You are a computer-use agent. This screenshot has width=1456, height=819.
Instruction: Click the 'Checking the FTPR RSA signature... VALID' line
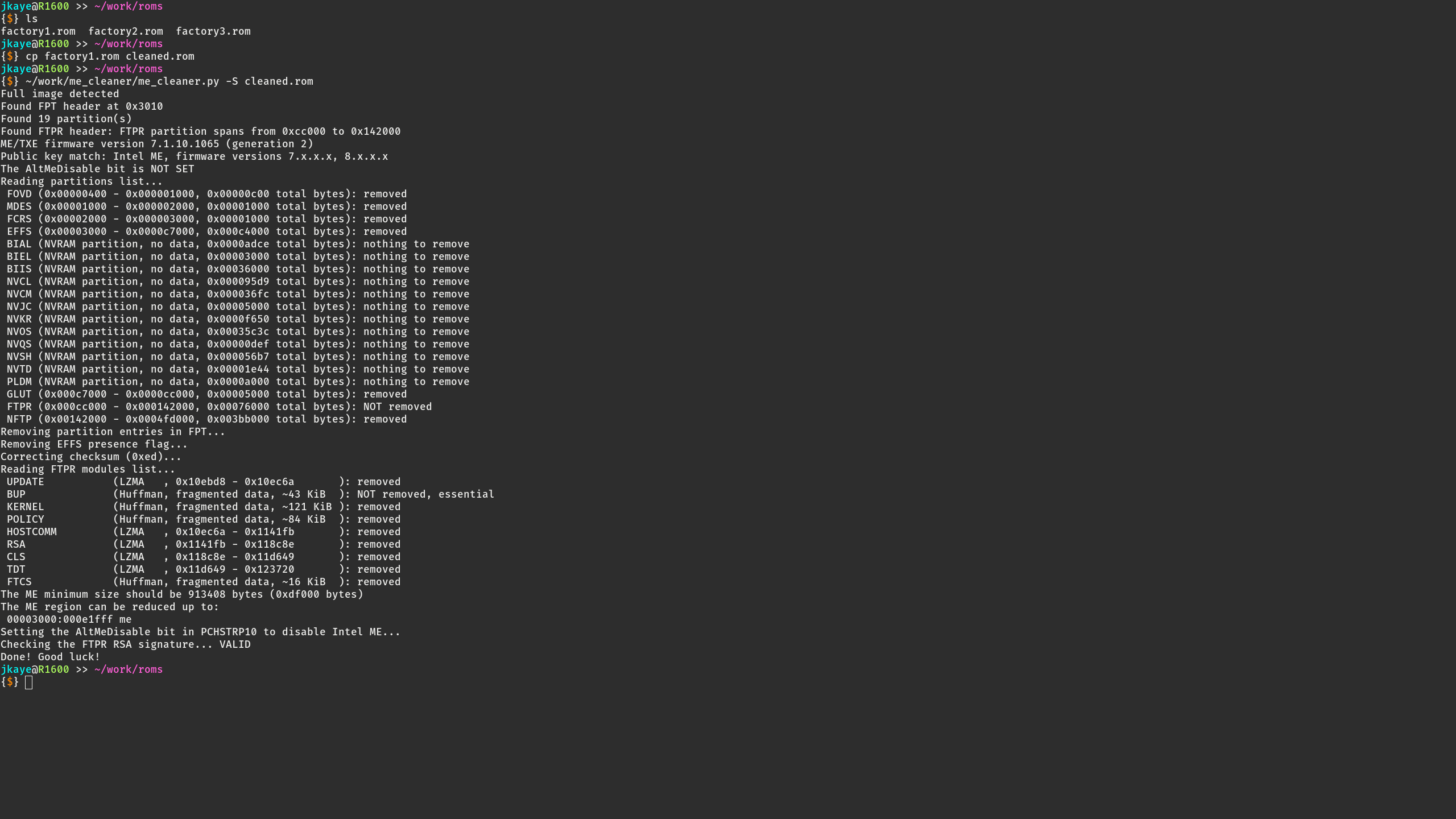[x=126, y=644]
